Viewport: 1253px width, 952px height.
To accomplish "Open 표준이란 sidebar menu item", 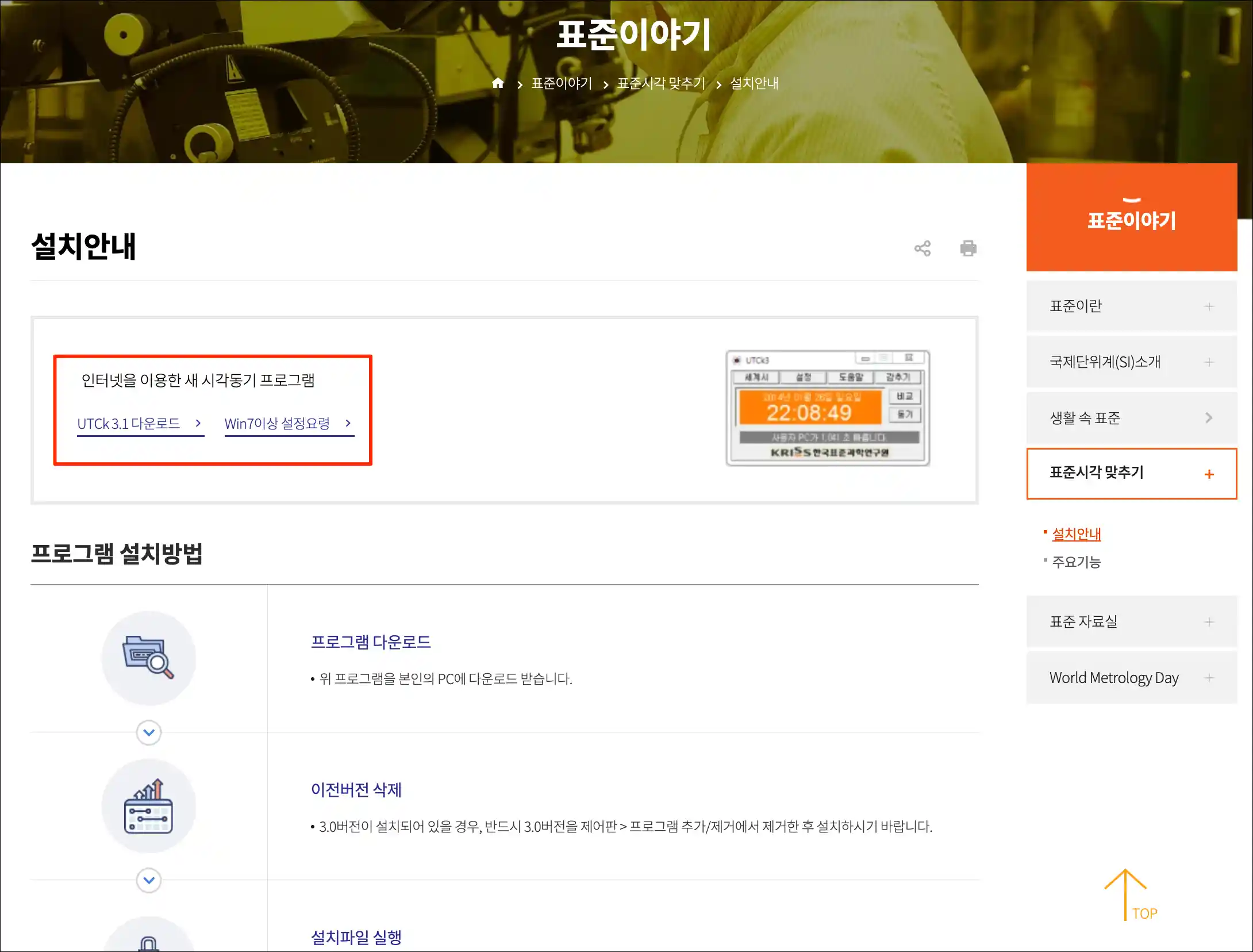I will click(x=1132, y=306).
